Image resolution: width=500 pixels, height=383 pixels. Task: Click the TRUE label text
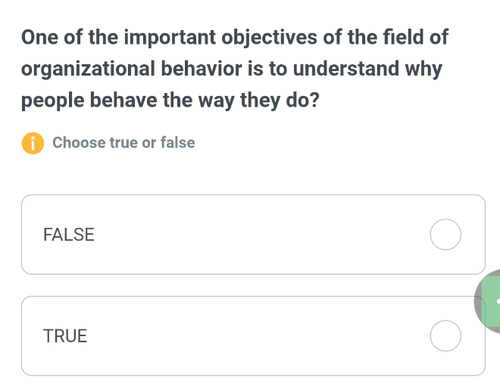pyautogui.click(x=65, y=336)
